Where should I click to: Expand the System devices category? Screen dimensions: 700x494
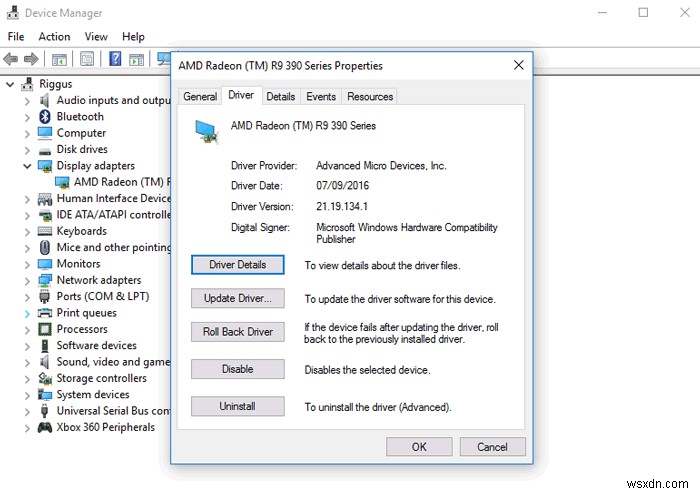(27, 395)
